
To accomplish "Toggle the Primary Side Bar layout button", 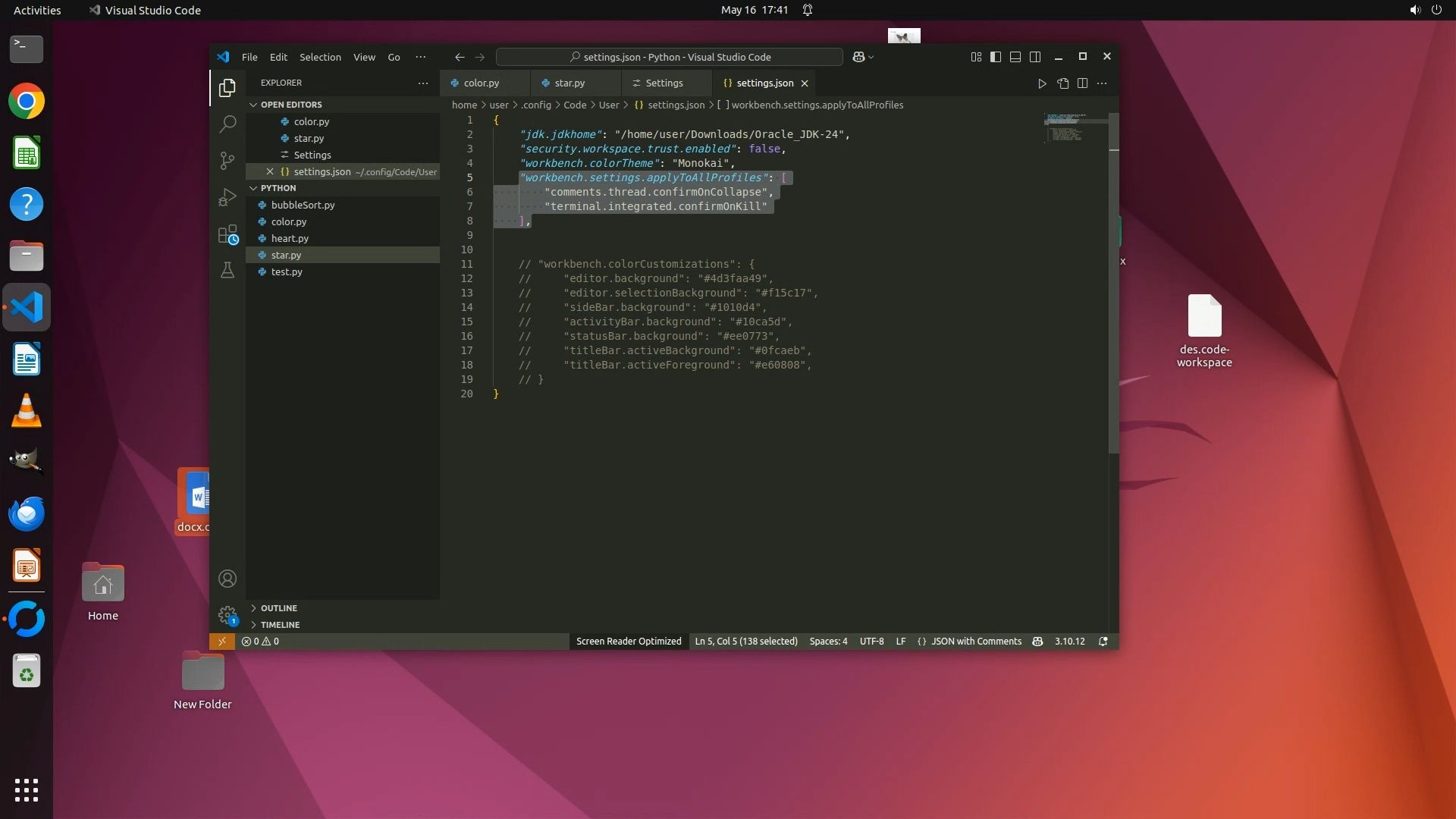I will pos(996,57).
